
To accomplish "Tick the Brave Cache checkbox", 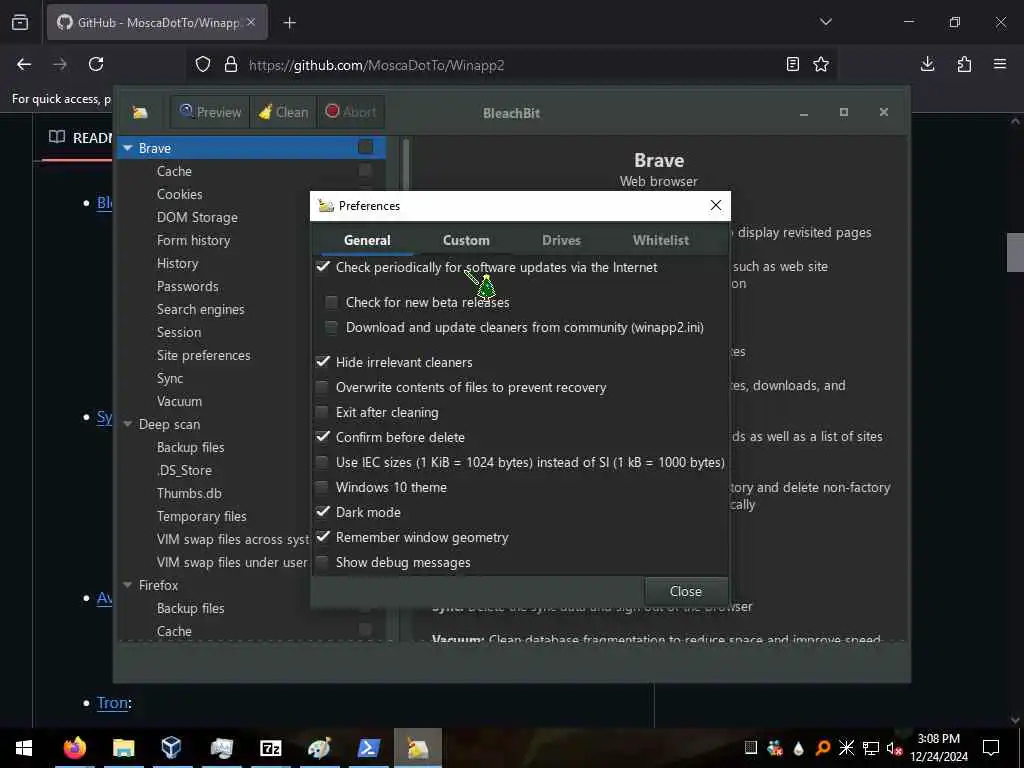I will coord(365,170).
